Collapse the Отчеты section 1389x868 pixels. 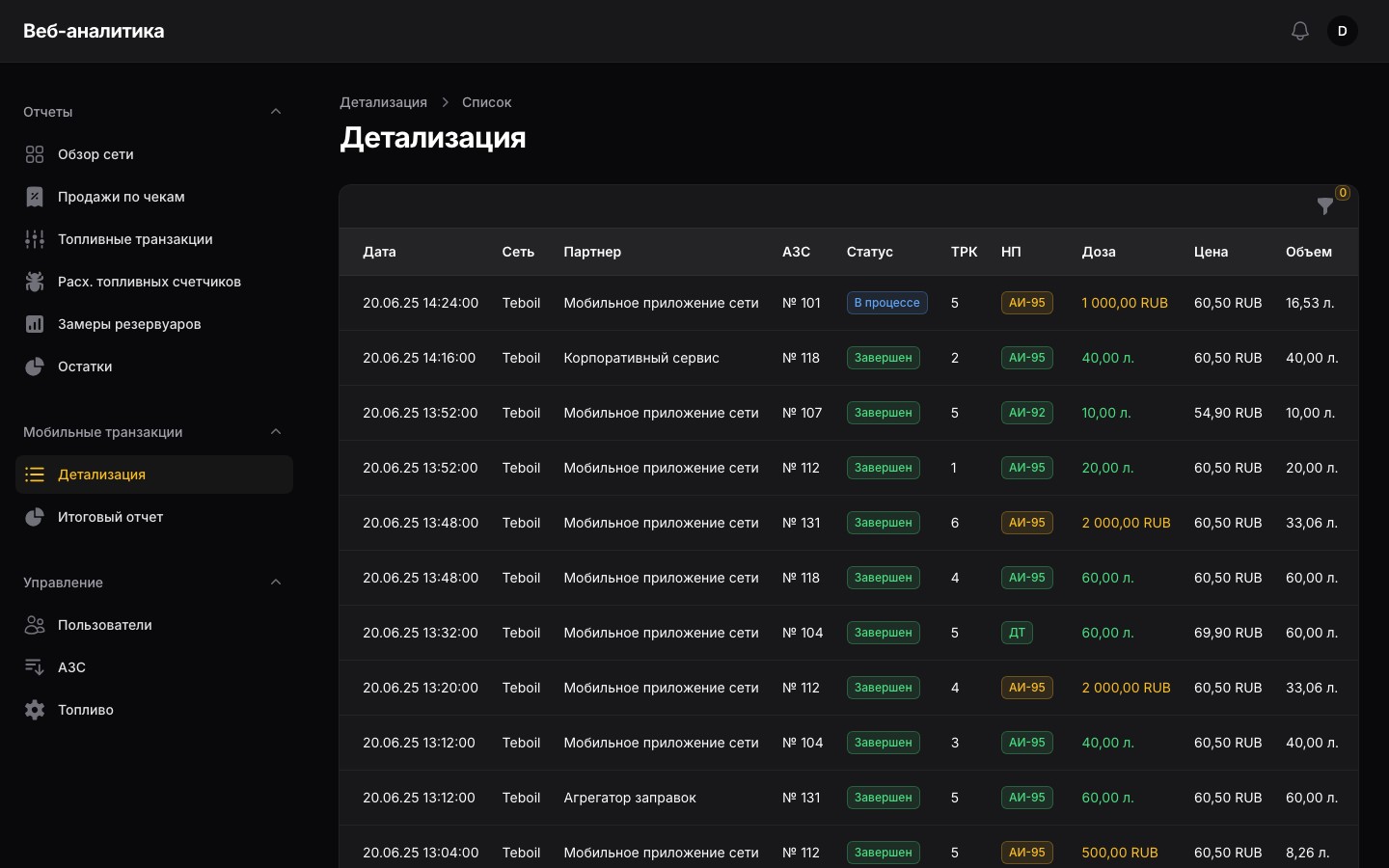276,112
